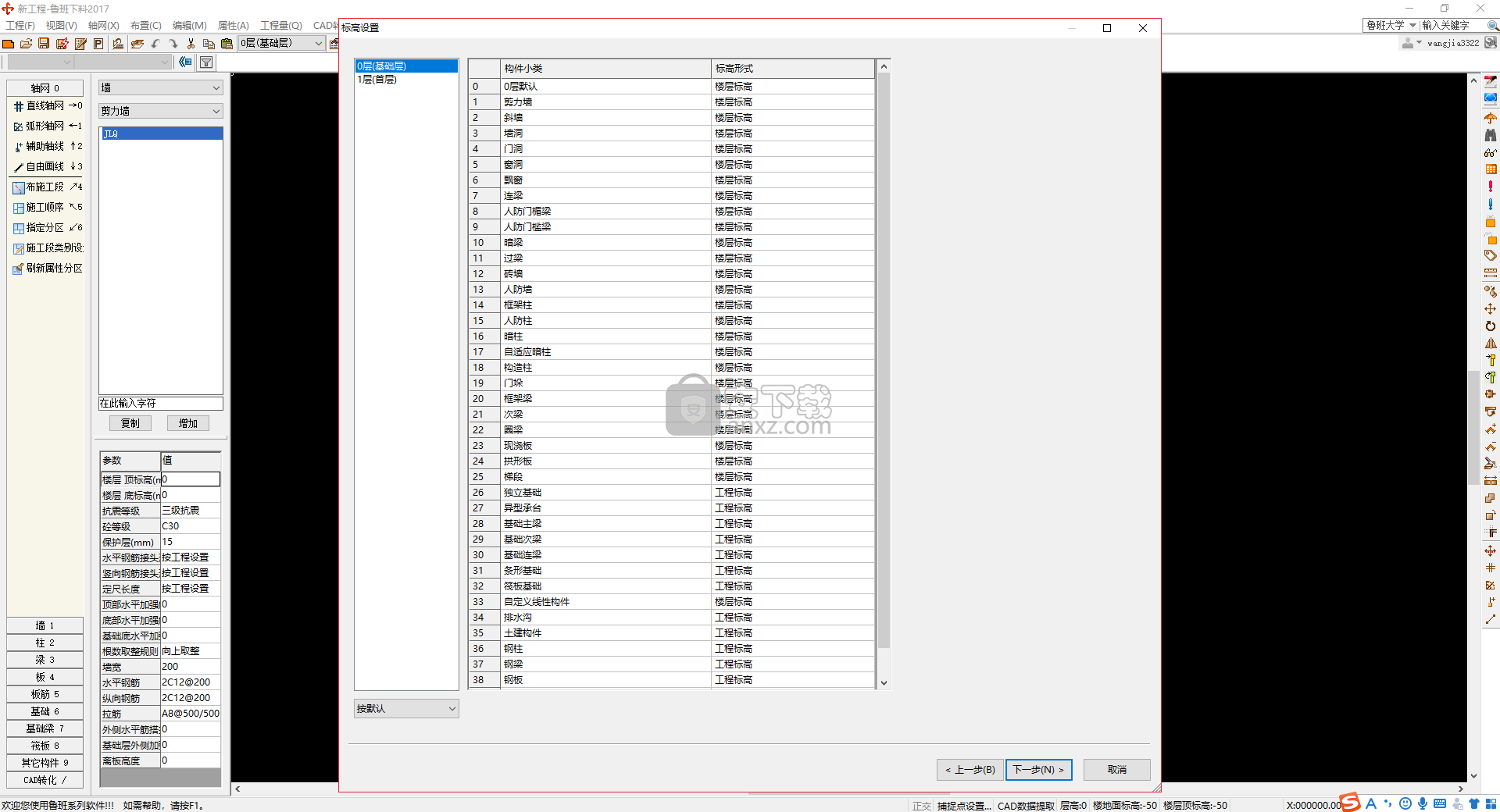Click the blue collapse panel icon

(x=185, y=62)
